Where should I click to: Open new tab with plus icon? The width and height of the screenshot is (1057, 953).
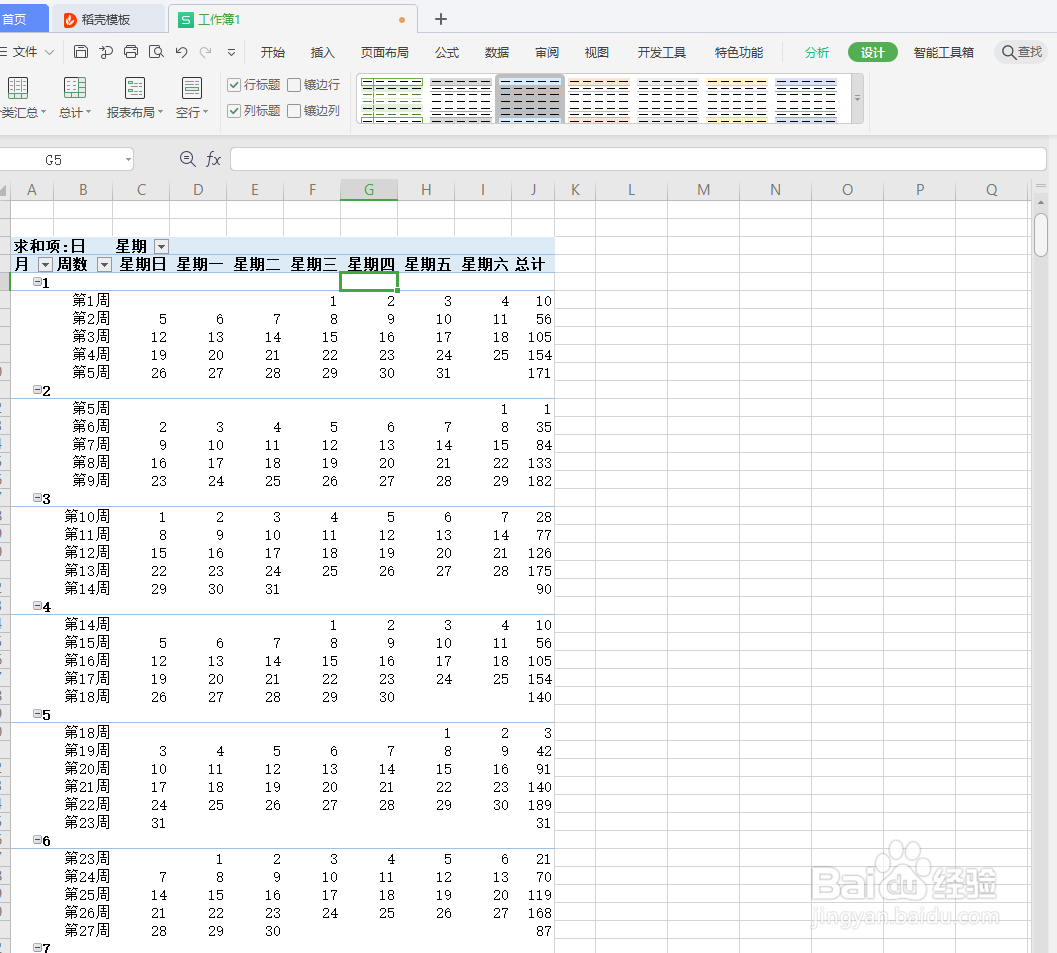[441, 19]
